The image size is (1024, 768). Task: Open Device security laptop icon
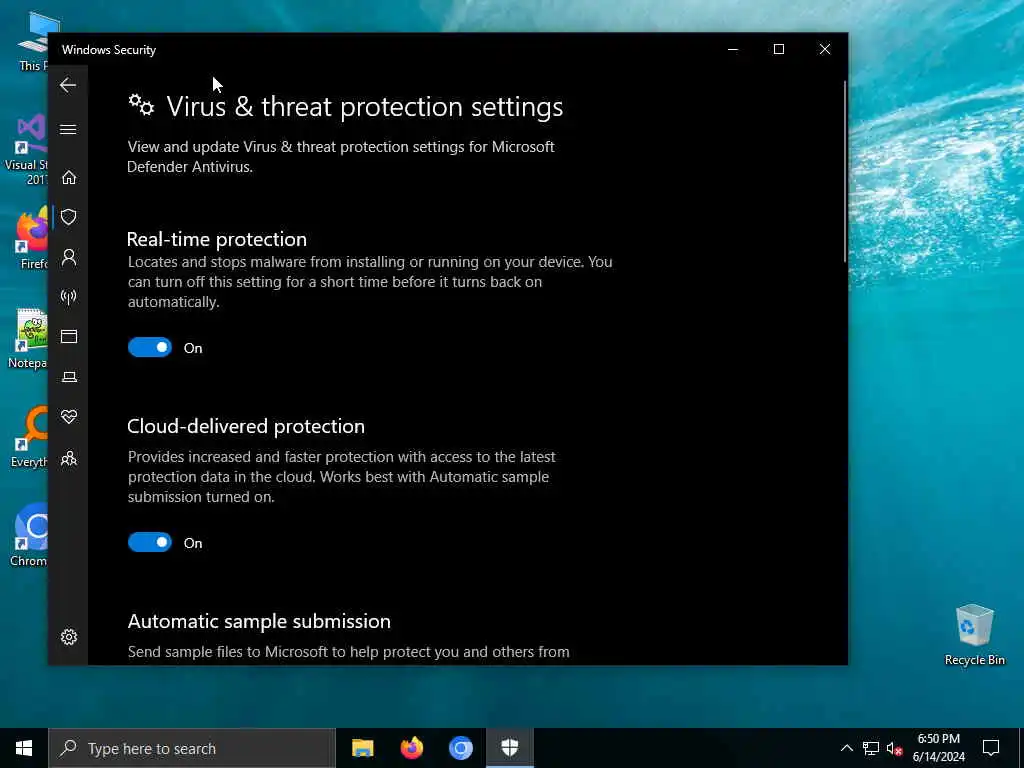69,377
